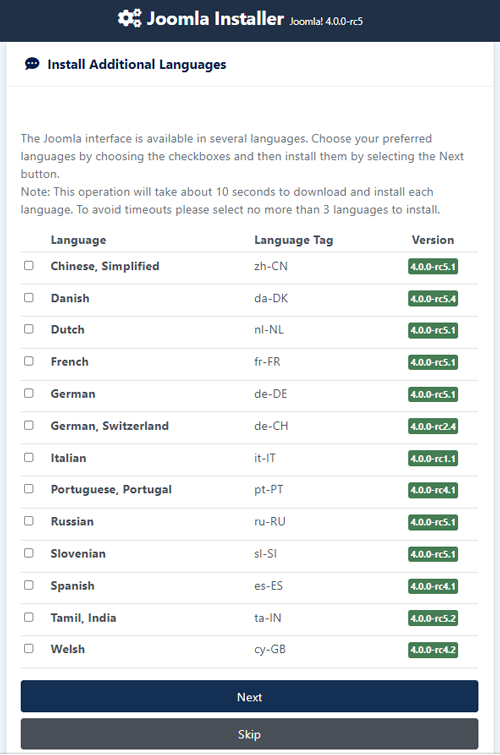This screenshot has width=500, height=755.
Task: Check the German de-DE checkbox
Action: click(x=29, y=393)
